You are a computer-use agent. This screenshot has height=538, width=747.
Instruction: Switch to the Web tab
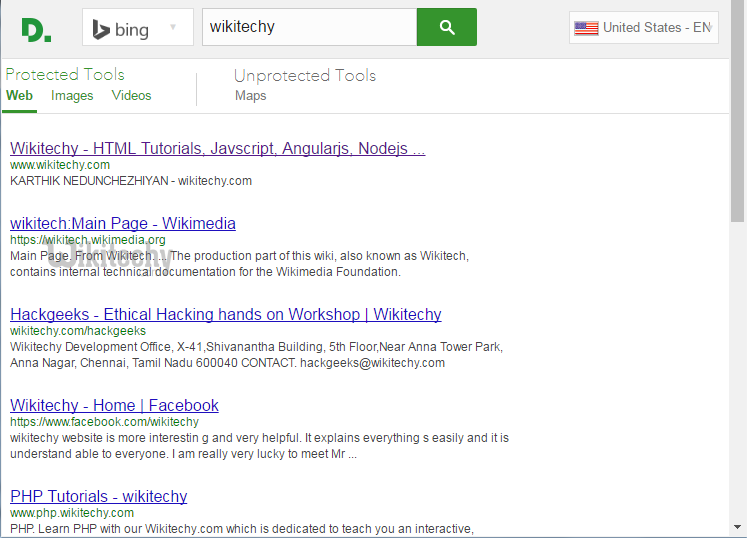(19, 96)
